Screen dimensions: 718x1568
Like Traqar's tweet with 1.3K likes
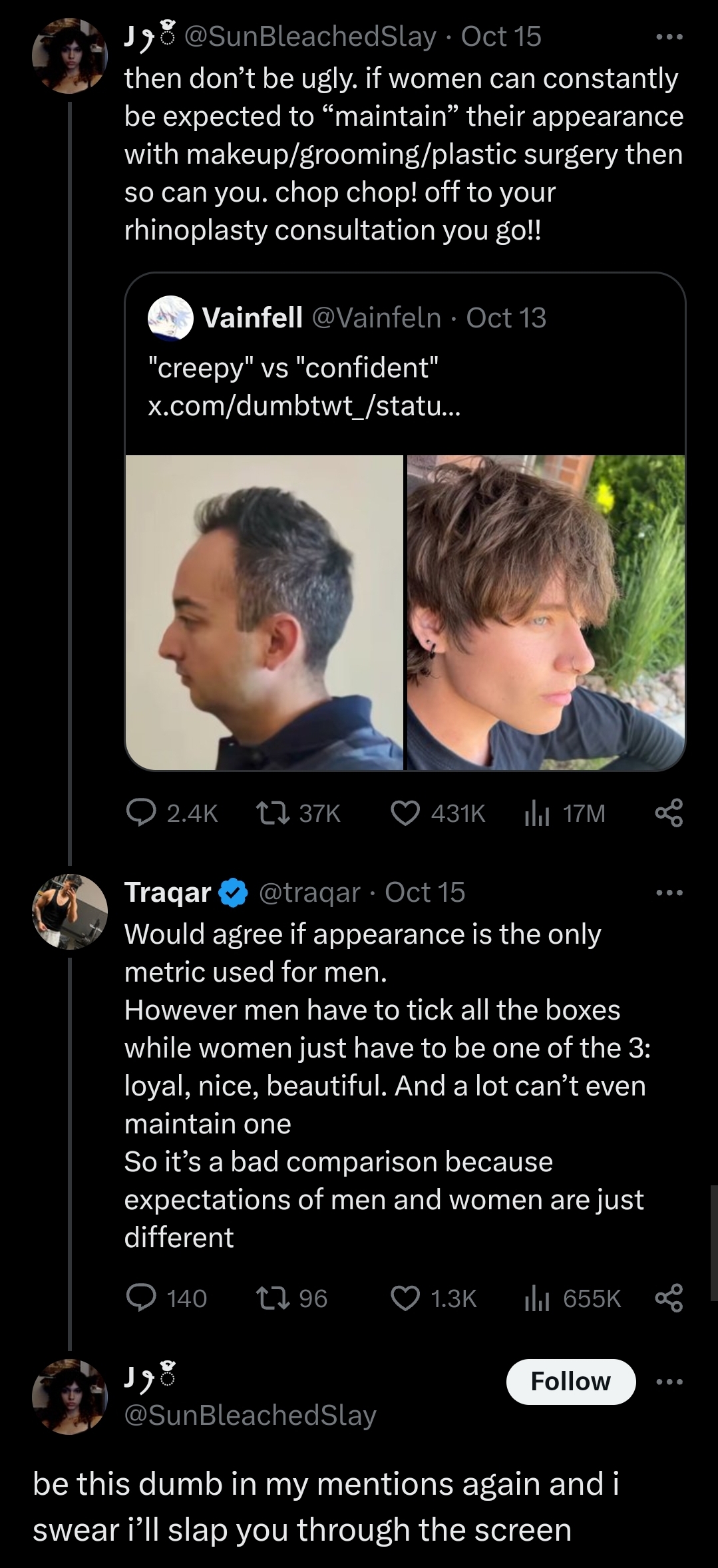[405, 1298]
